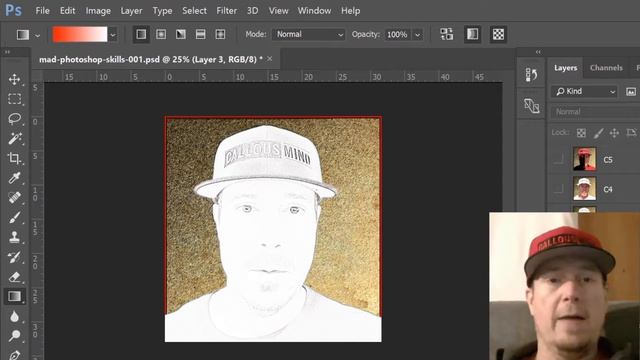This screenshot has width=640, height=360.
Task: Select the Gradient tool in toolbar
Action: coord(15,296)
